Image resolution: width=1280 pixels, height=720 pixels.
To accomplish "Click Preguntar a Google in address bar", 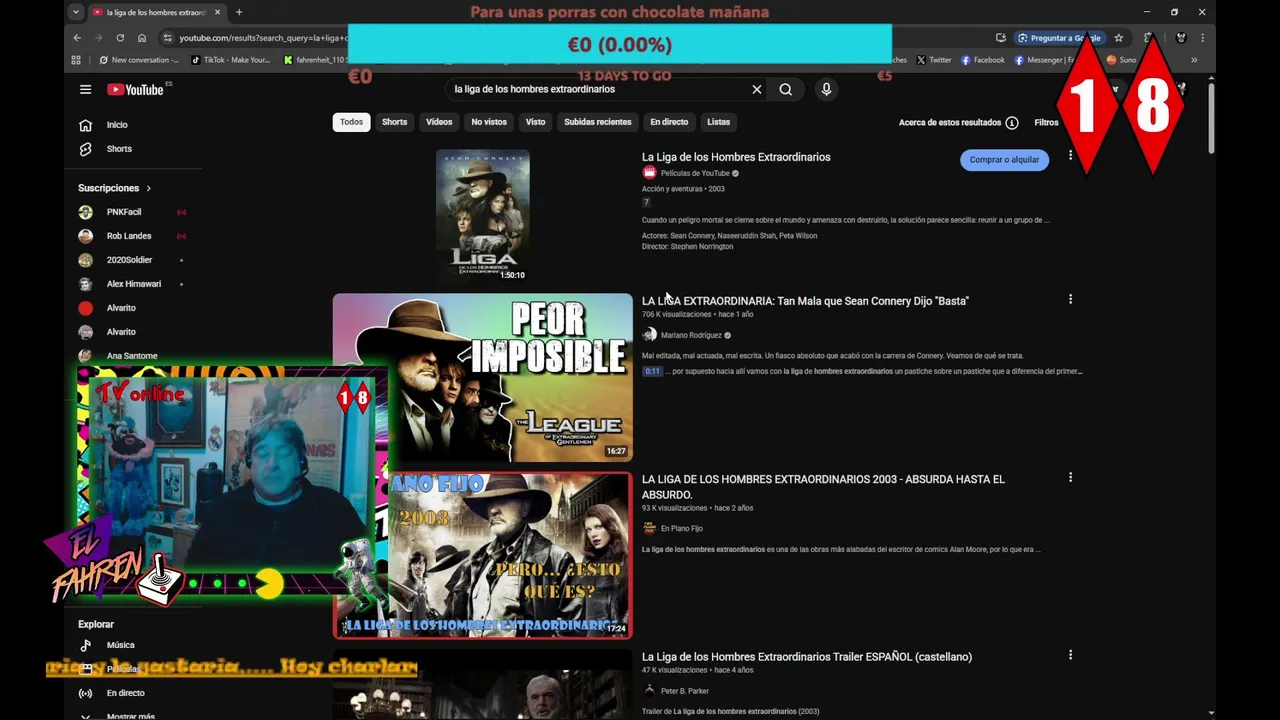I will (1059, 38).
